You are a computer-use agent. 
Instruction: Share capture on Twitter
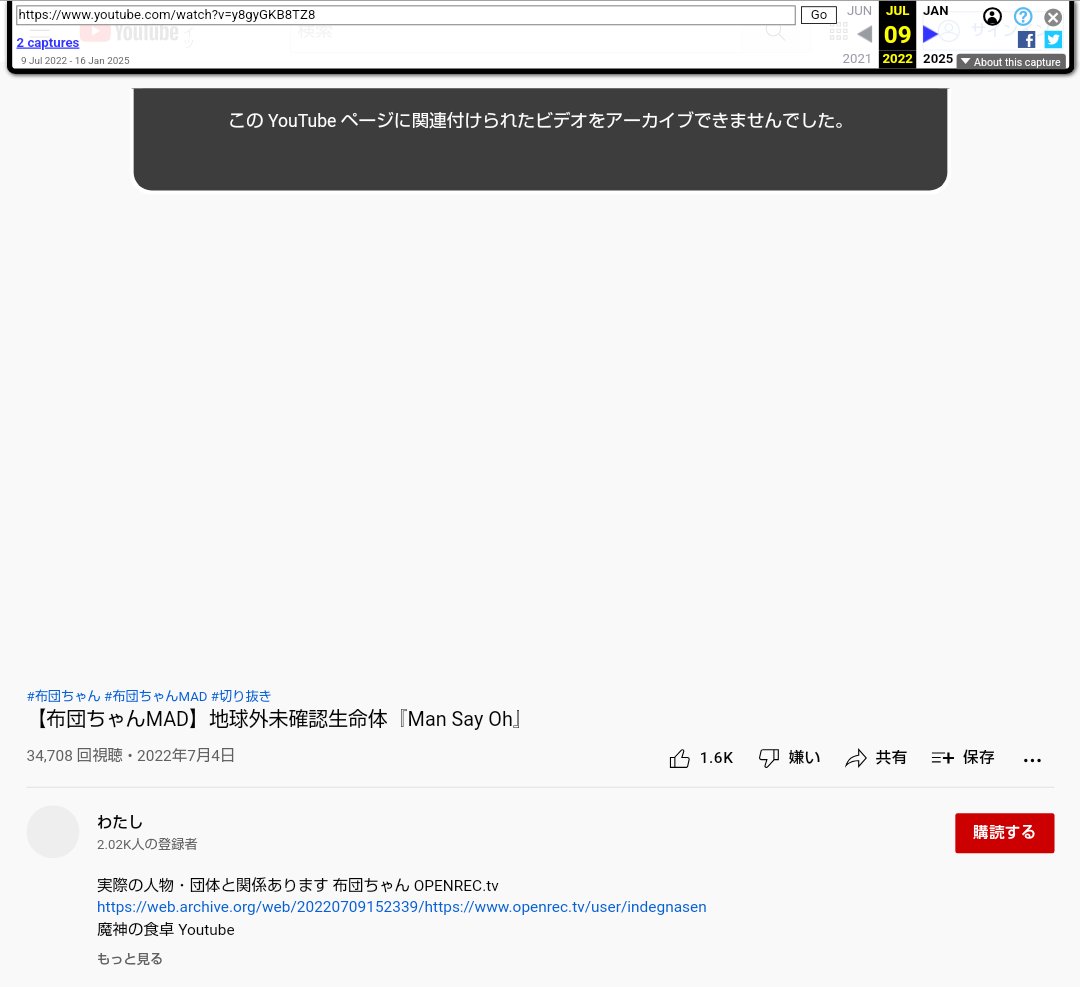[x=1053, y=40]
